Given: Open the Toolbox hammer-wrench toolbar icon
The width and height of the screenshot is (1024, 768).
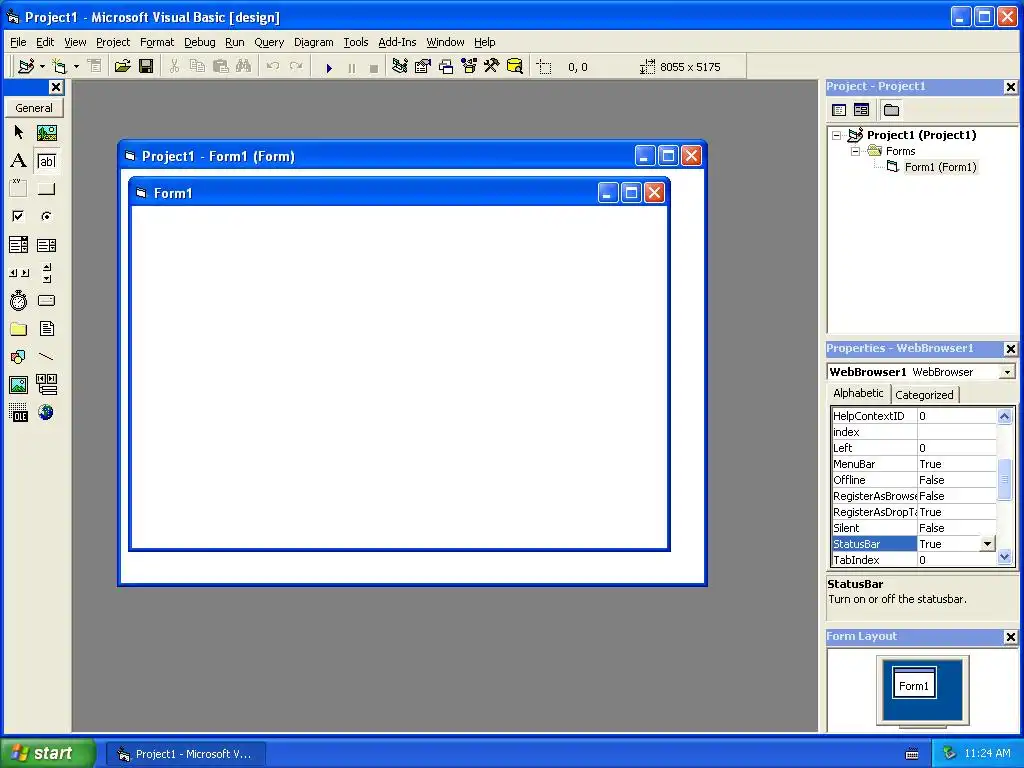Looking at the screenshot, I should [491, 67].
